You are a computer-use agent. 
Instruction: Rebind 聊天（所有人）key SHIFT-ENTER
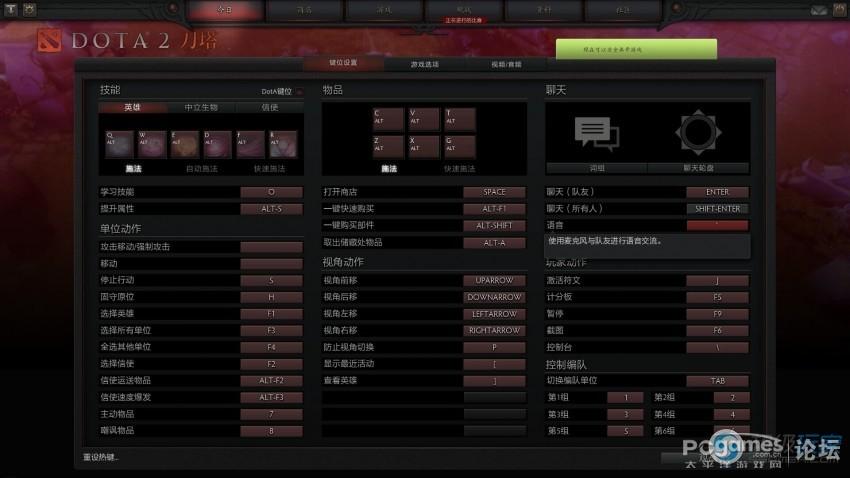[718, 209]
